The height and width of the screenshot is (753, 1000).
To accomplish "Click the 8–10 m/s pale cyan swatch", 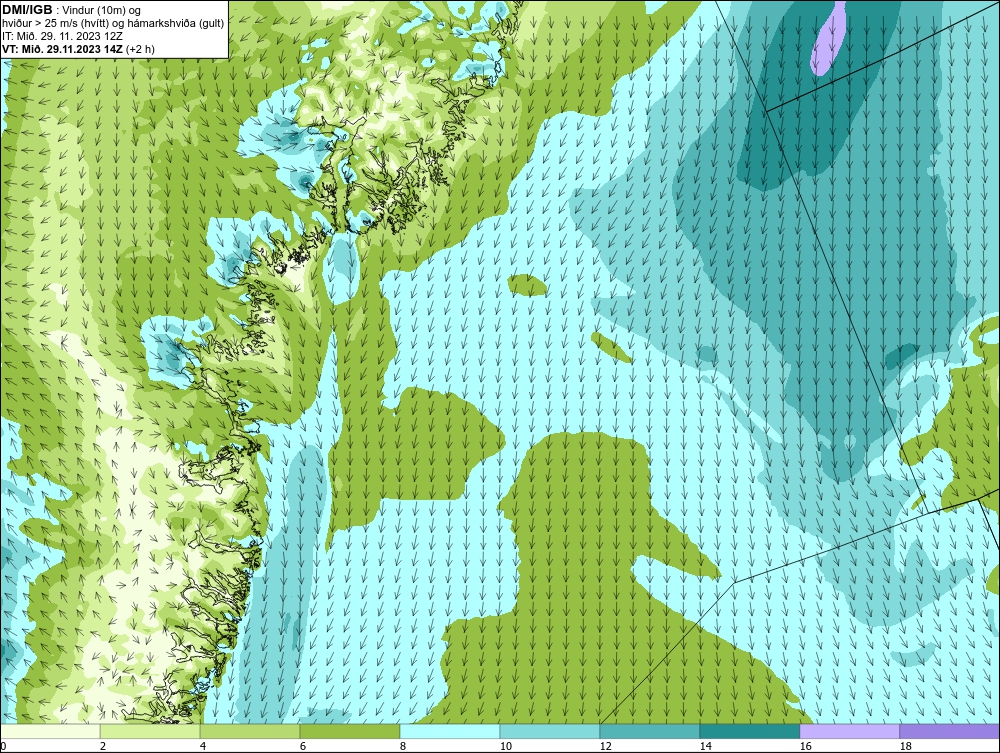I will 450,731.
